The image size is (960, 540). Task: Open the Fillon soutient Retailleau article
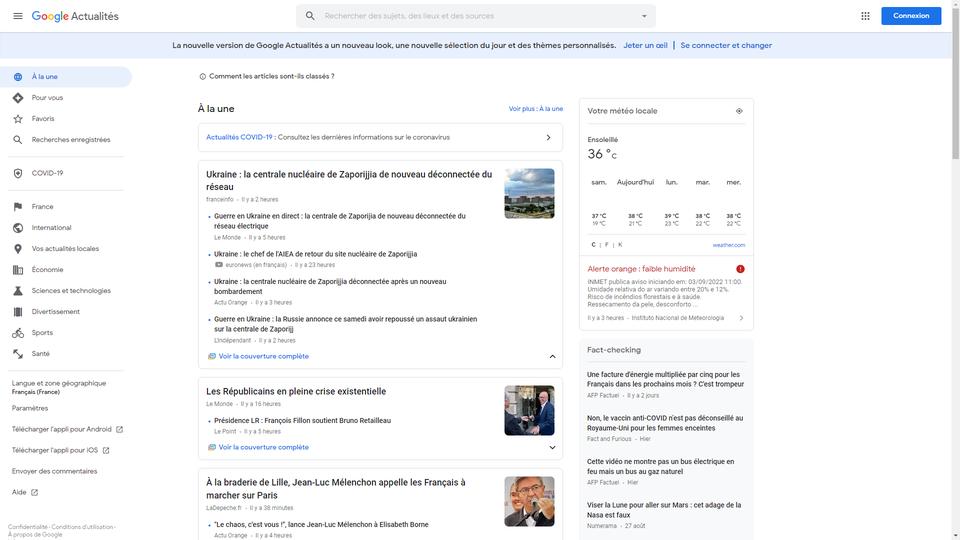click(x=302, y=421)
